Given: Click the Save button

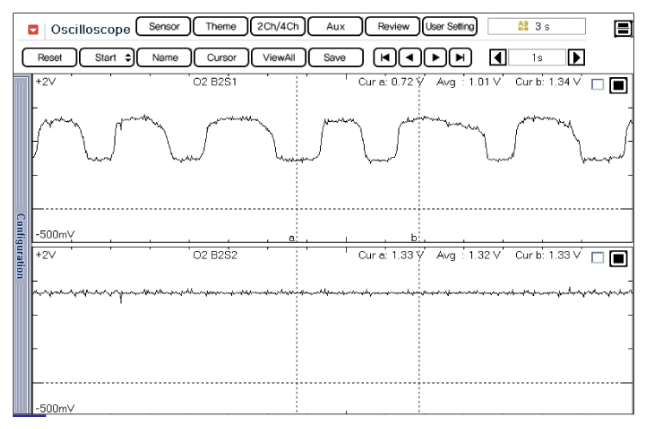Looking at the screenshot, I should [x=335, y=58].
